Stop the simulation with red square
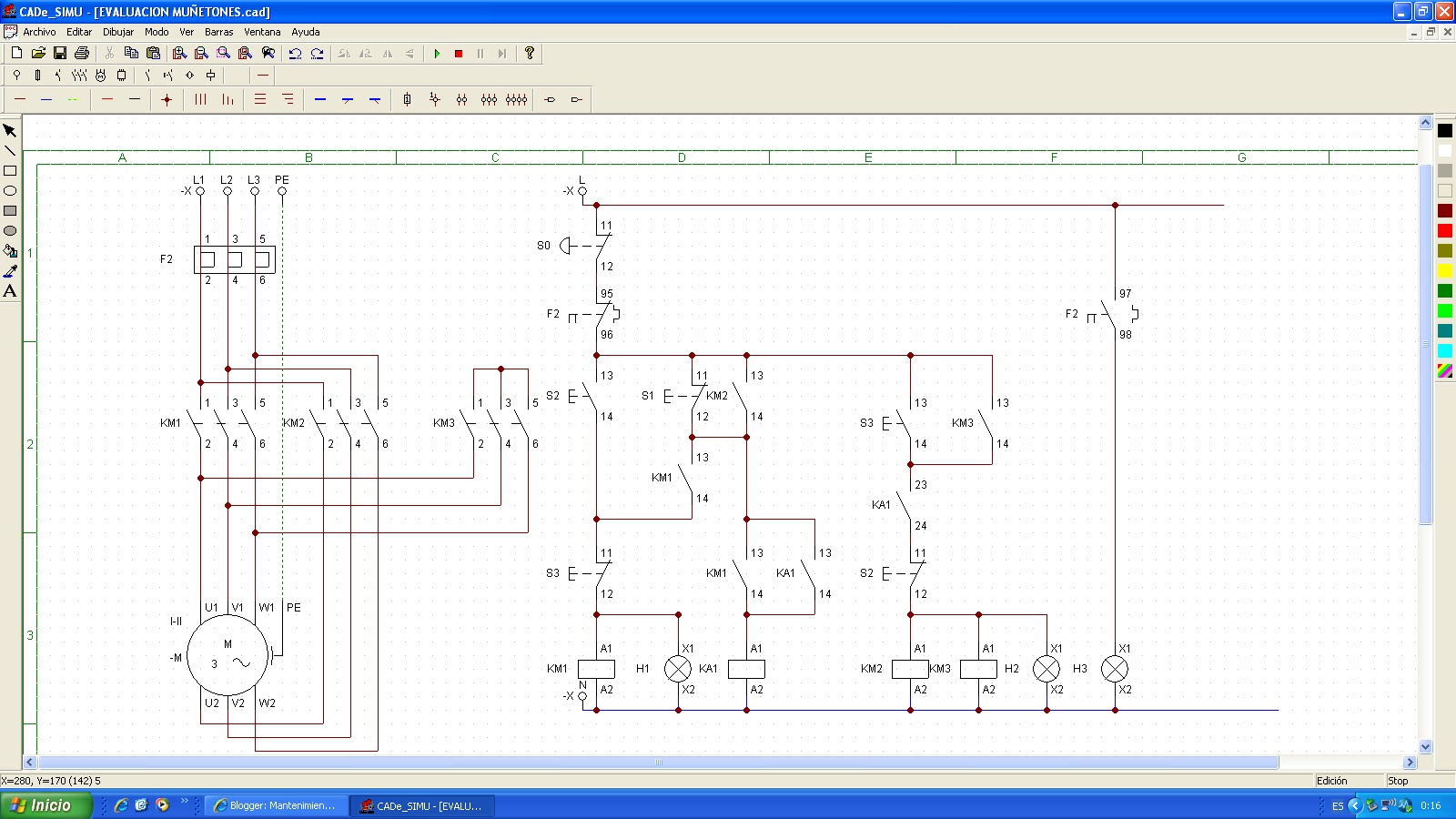Viewport: 1456px width, 819px height. (459, 54)
